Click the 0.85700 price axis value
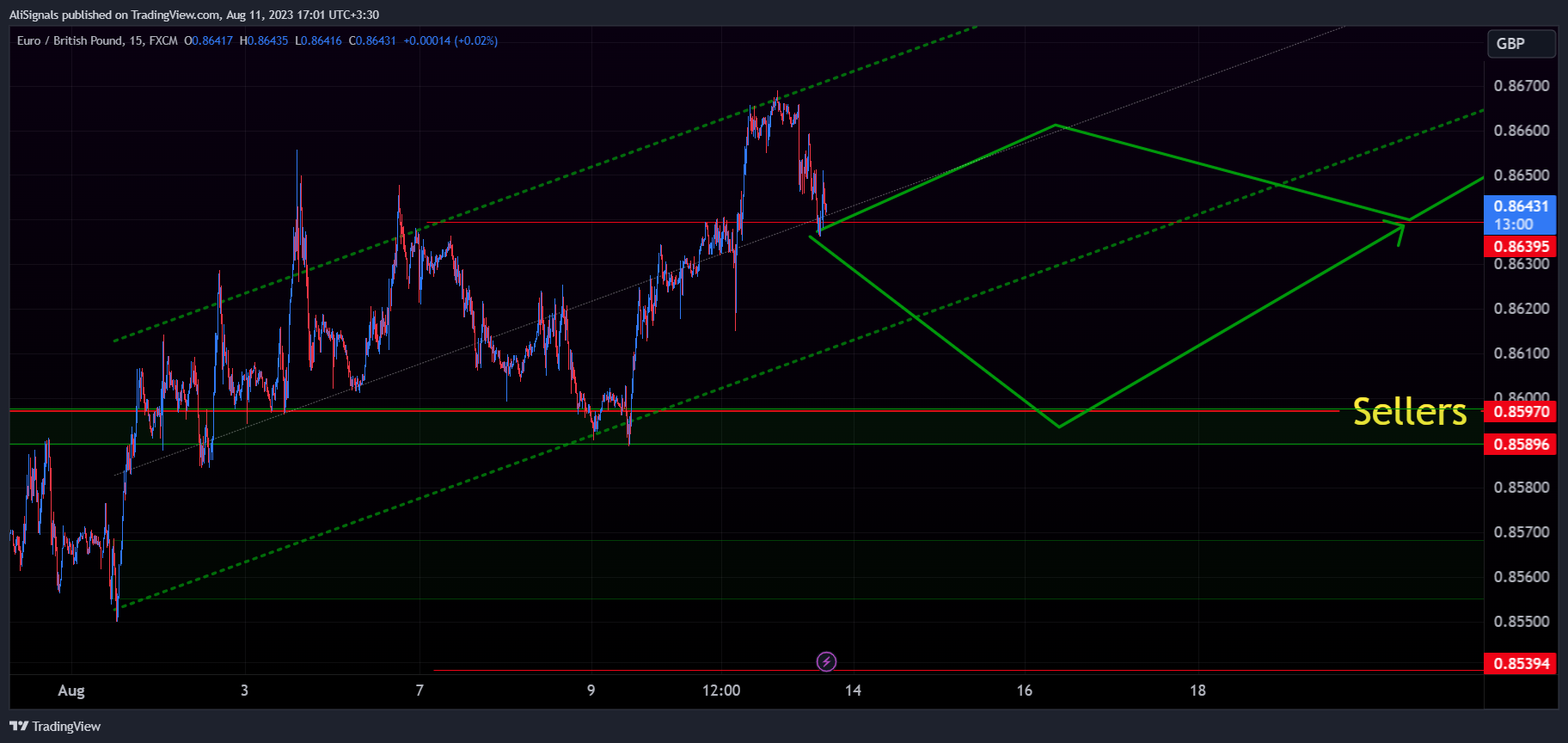This screenshot has width=1568, height=743. click(x=1522, y=532)
